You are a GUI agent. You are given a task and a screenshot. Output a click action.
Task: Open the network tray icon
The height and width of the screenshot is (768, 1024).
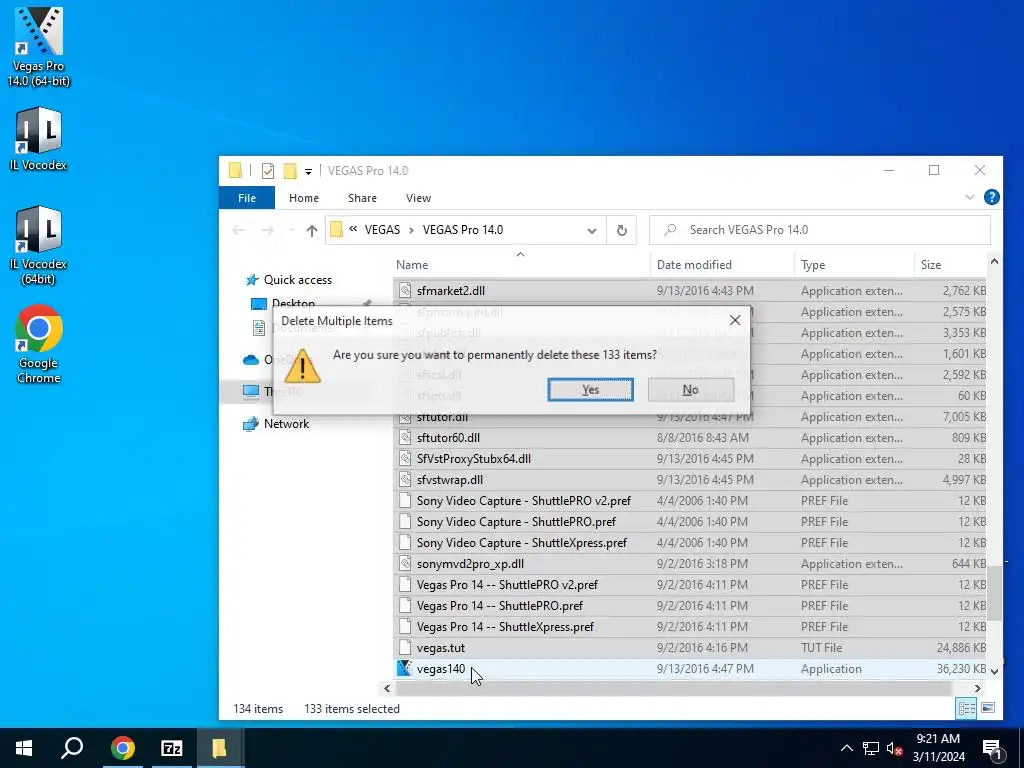871,748
